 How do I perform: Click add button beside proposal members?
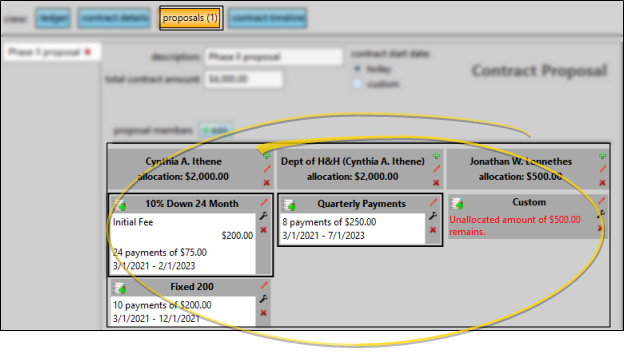215,130
